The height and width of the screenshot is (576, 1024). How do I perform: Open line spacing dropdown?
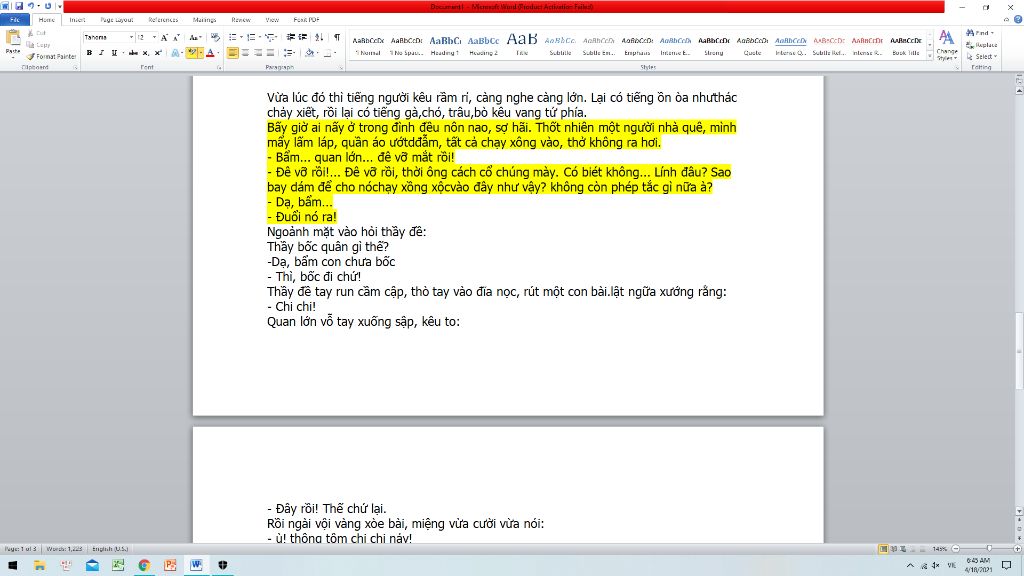[x=289, y=53]
